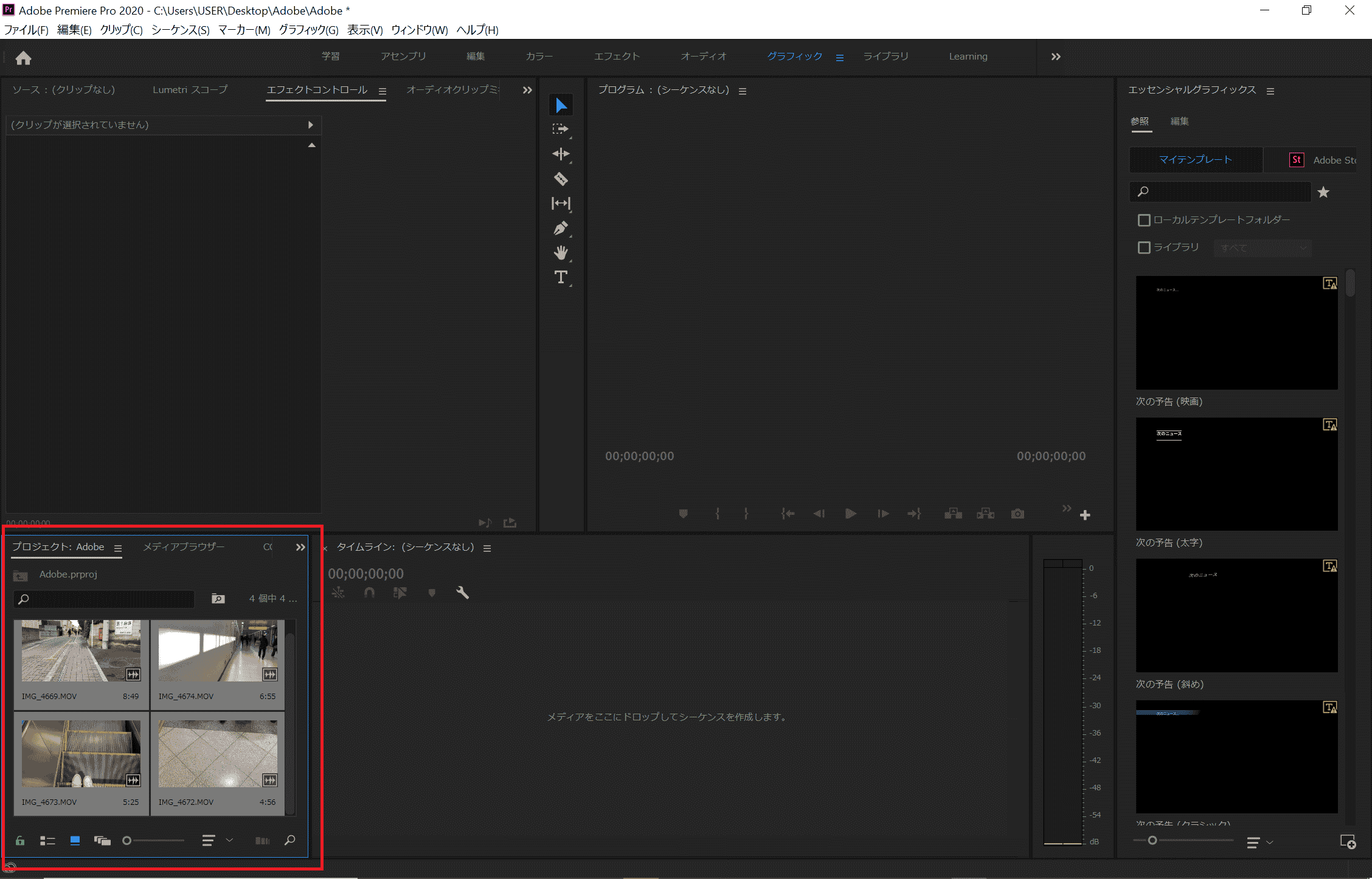Viewport: 1372px width, 879px height.
Task: Select the Pen tool
Action: tap(561, 228)
